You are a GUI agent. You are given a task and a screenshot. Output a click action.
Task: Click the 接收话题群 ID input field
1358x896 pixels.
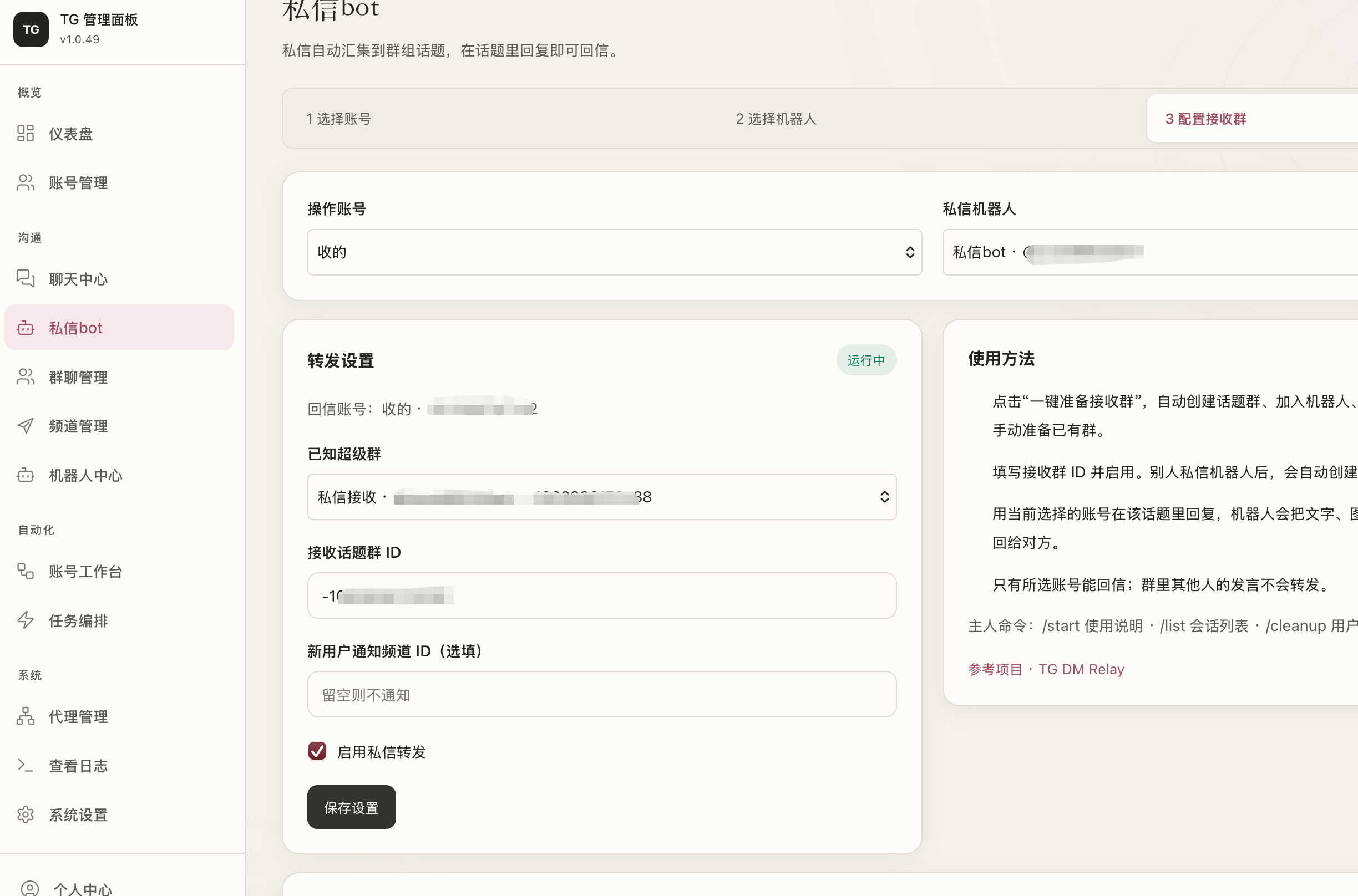[x=602, y=595]
